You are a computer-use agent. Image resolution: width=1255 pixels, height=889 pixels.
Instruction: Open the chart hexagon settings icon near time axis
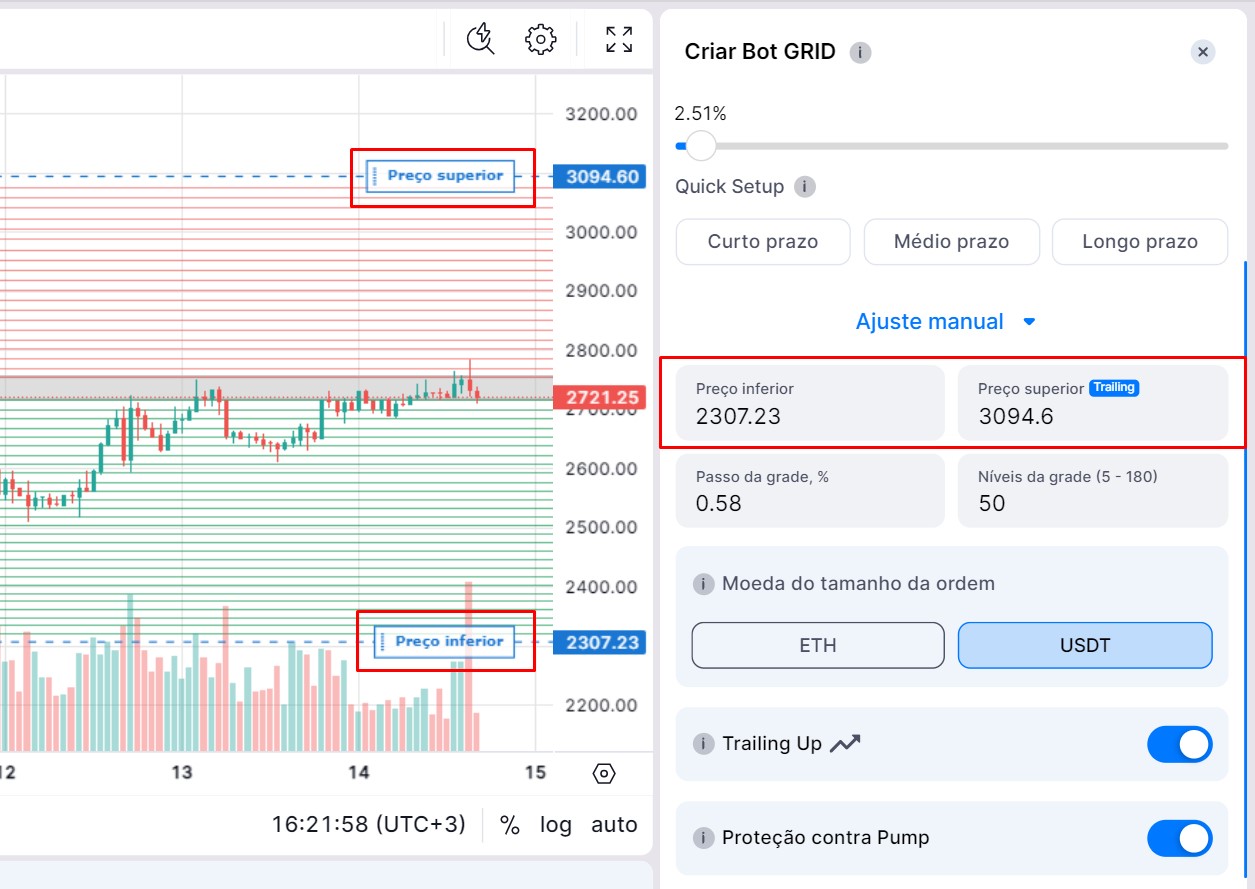[x=604, y=773]
